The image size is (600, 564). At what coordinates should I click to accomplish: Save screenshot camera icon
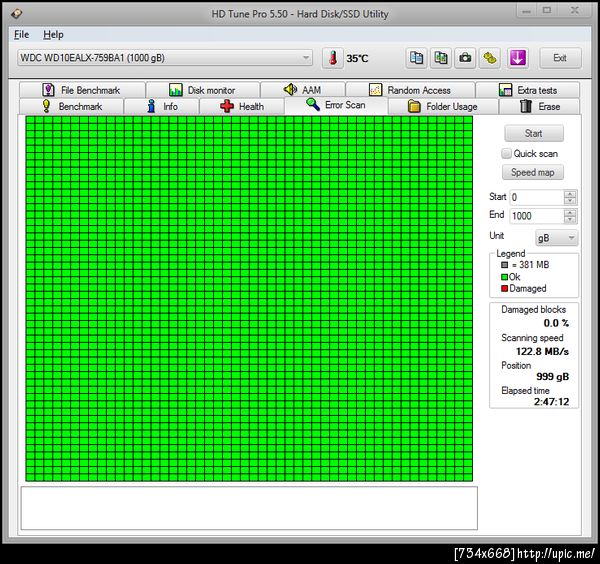(465, 58)
